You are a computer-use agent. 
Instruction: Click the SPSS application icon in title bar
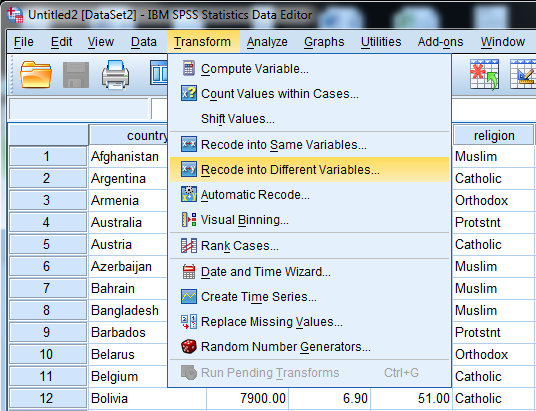pyautogui.click(x=15, y=14)
